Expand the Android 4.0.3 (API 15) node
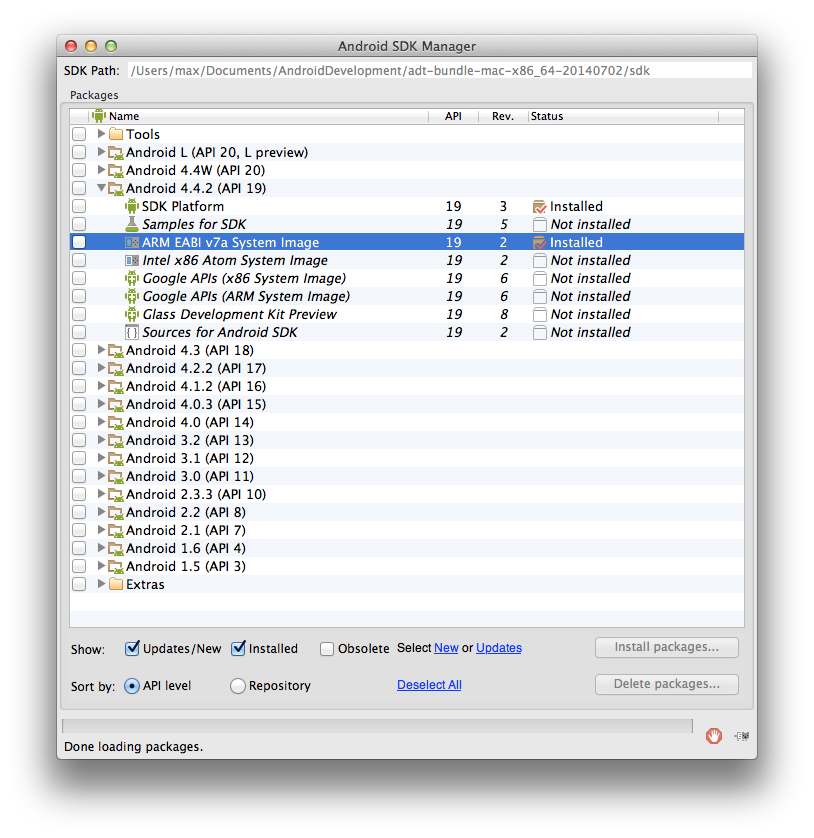 [101, 404]
